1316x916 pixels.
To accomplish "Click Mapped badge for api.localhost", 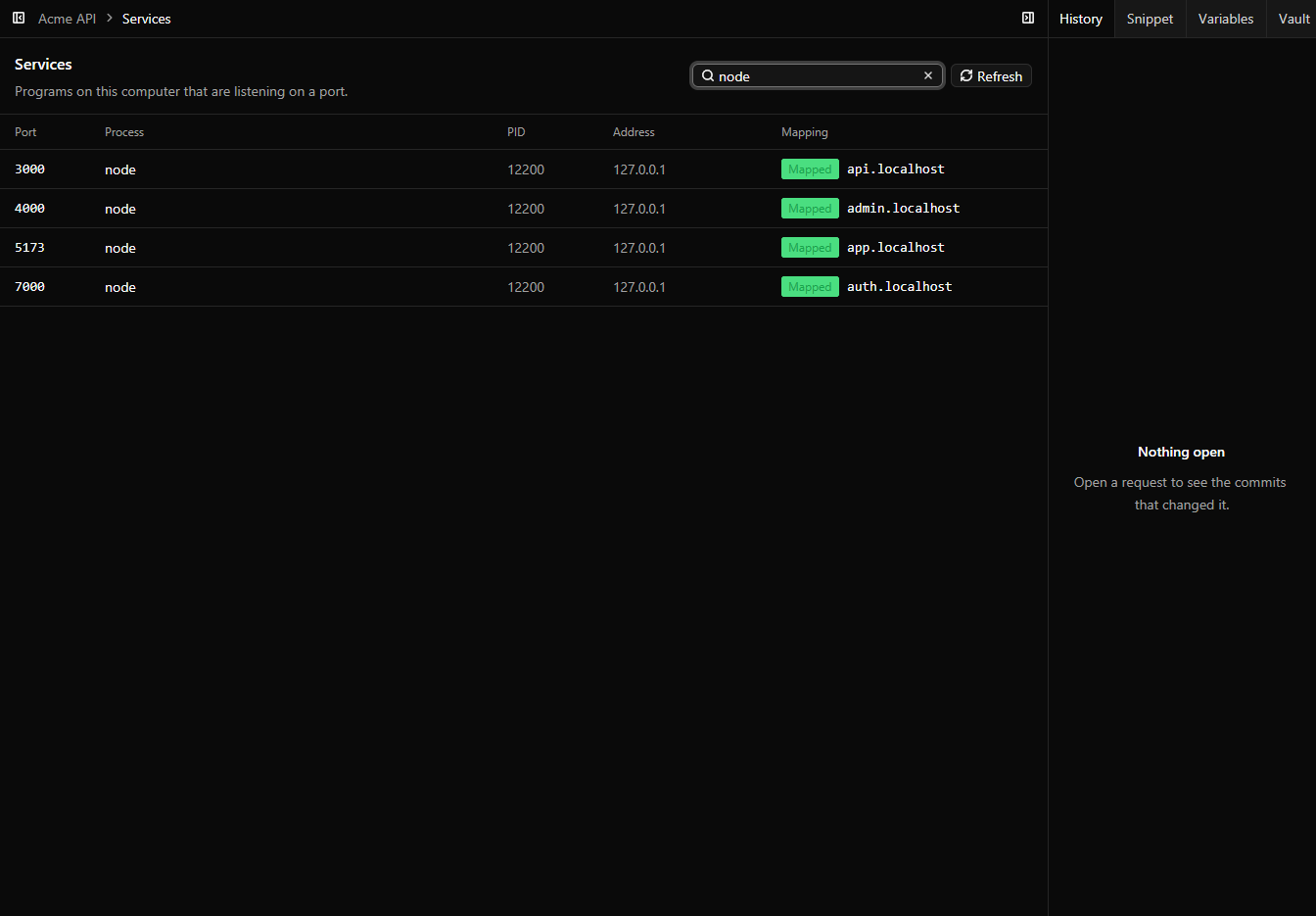I will tap(810, 169).
